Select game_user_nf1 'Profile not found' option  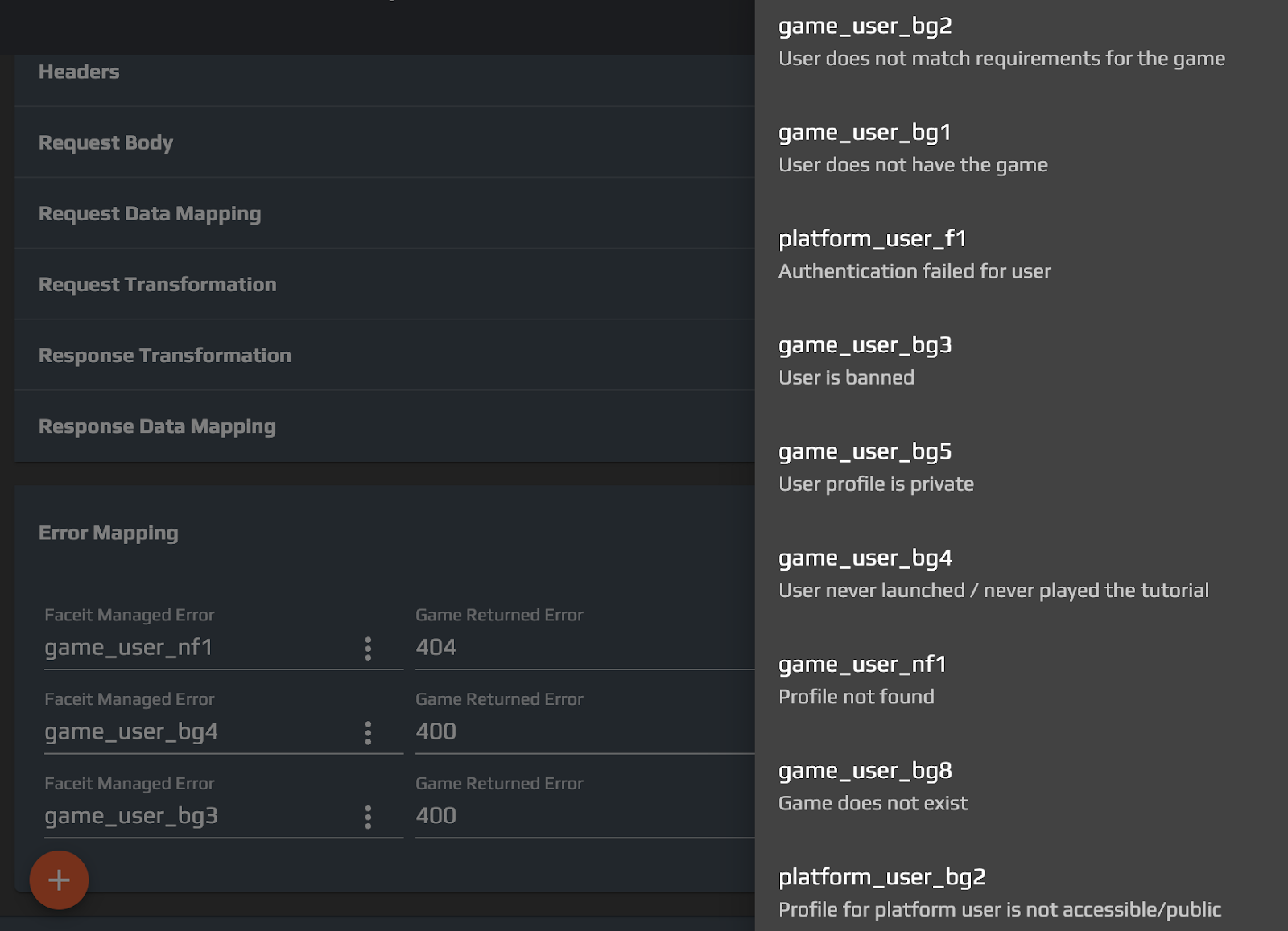pos(862,664)
